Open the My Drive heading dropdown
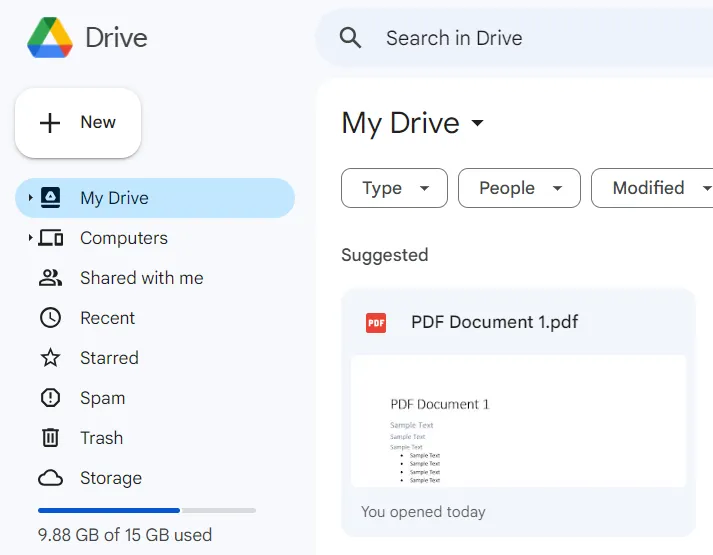The width and height of the screenshot is (713, 555). point(477,123)
